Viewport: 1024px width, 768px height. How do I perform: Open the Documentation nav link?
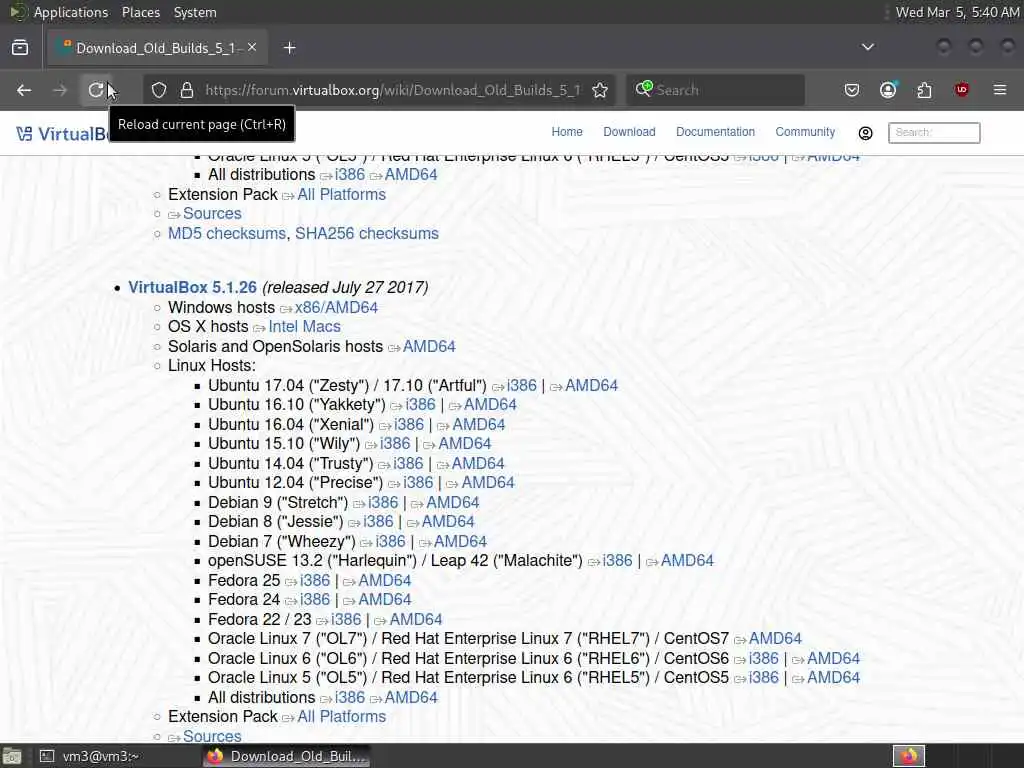coord(715,132)
